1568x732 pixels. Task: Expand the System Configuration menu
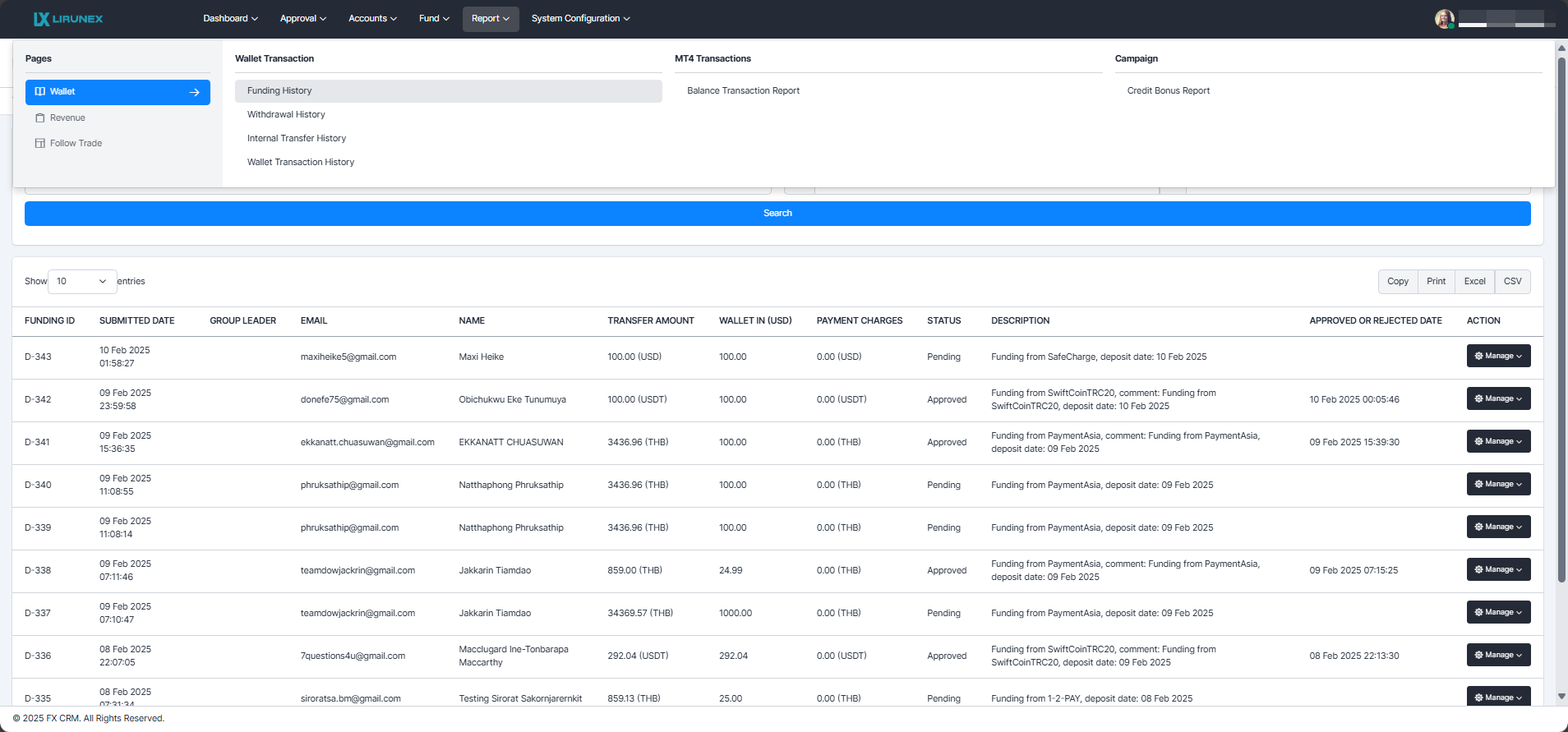[x=580, y=19]
